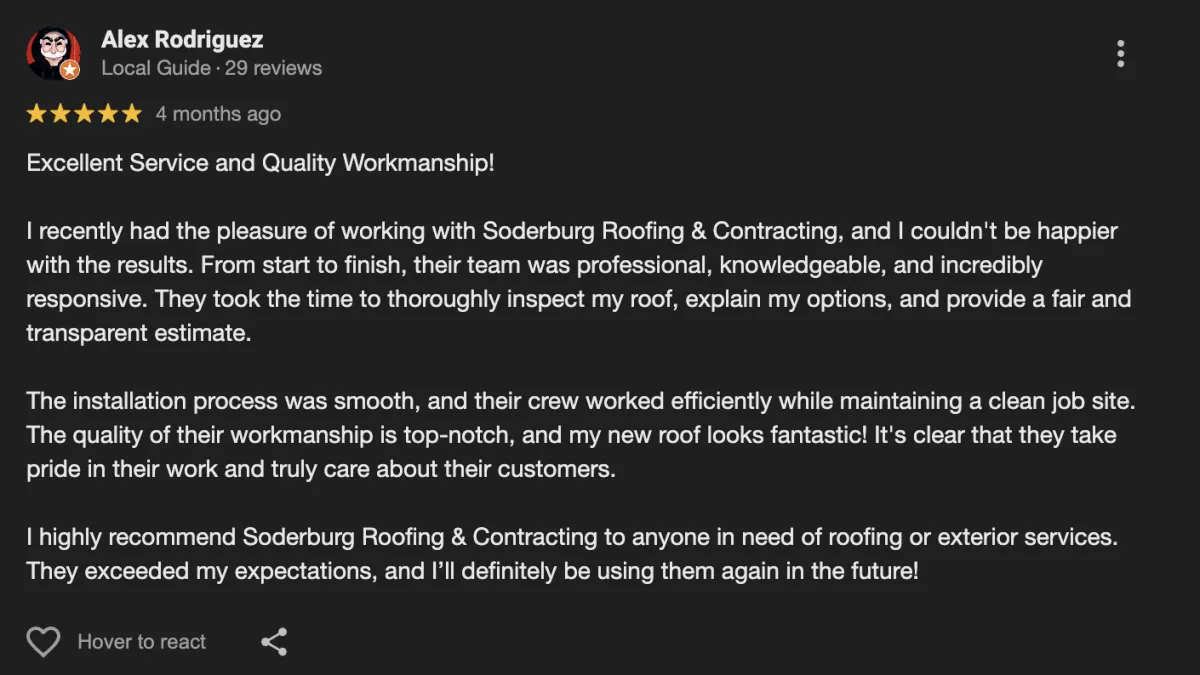Click the "Hover to react" label
The width and height of the screenshot is (1200, 675).
point(142,642)
